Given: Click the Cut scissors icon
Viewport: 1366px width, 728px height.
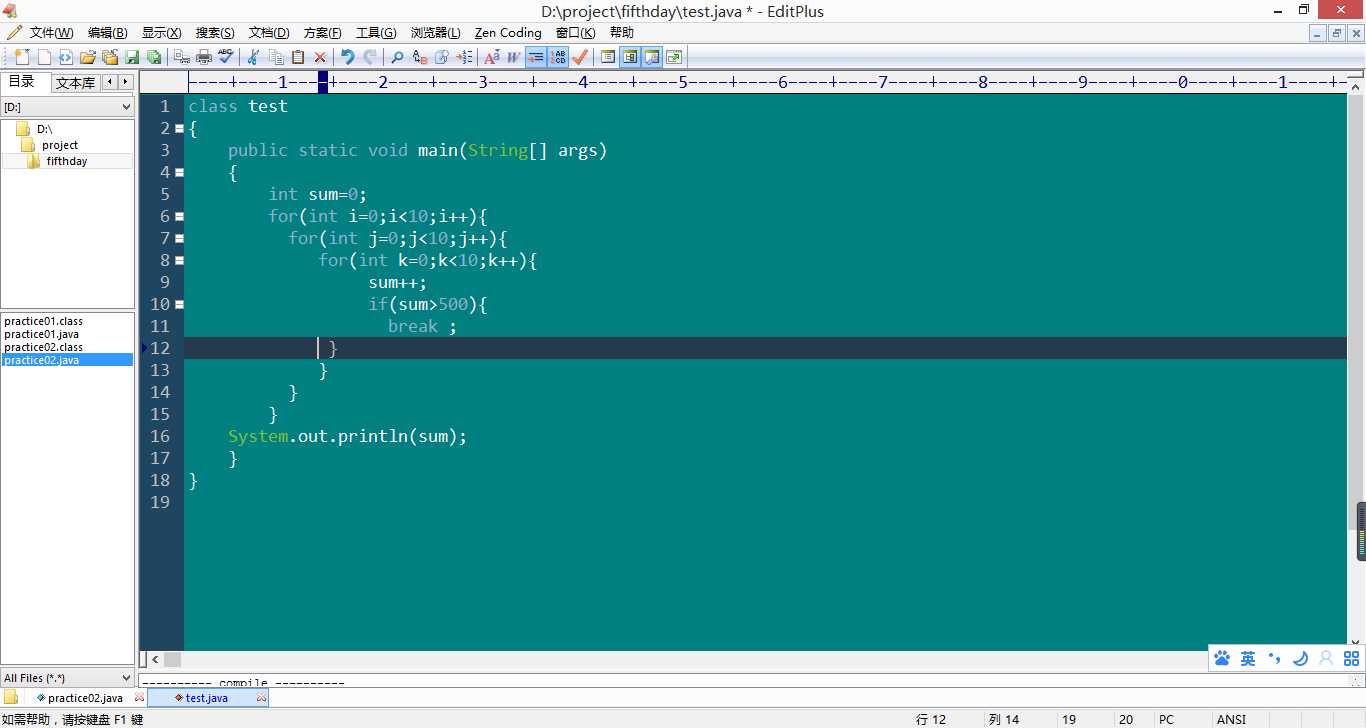Looking at the screenshot, I should click(x=253, y=57).
